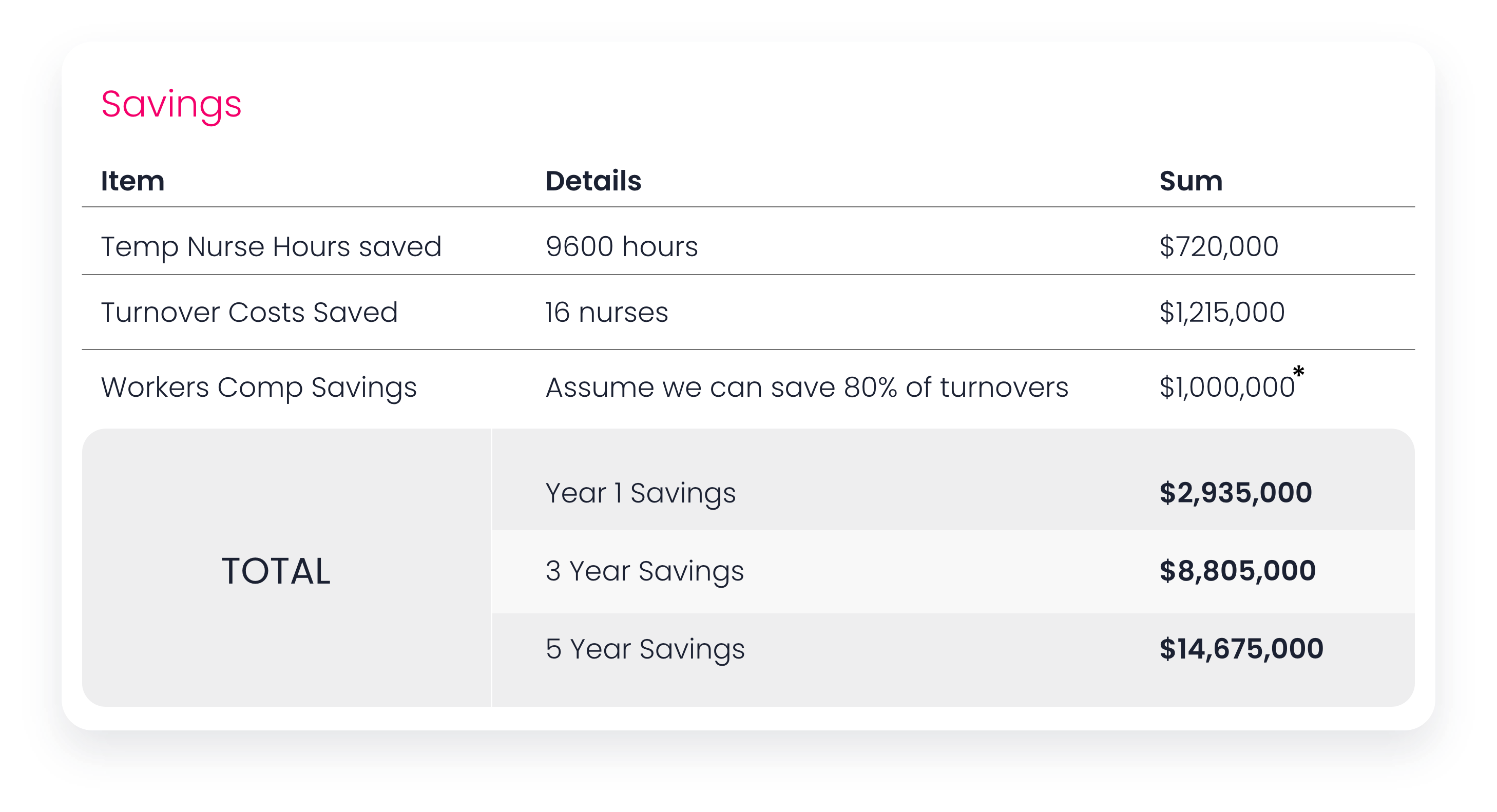This screenshot has height=812, width=1497.
Task: Click the 16 nurses detail
Action: click(x=607, y=312)
